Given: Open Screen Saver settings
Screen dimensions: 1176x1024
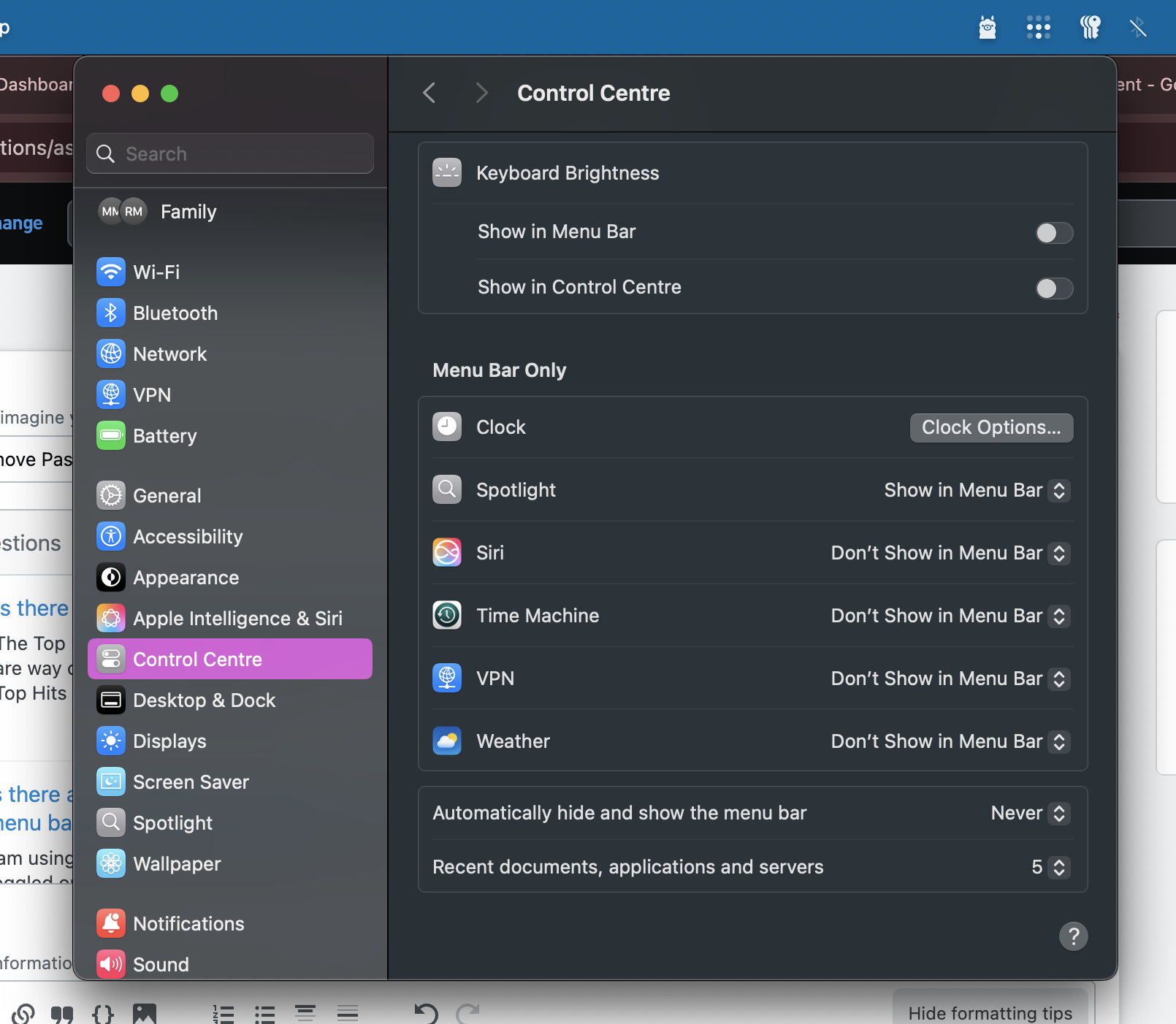Looking at the screenshot, I should [x=230, y=782].
